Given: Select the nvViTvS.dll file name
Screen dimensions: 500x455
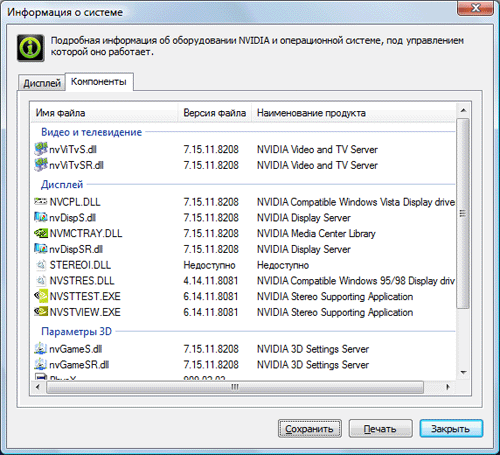Looking at the screenshot, I should click(x=73, y=149).
